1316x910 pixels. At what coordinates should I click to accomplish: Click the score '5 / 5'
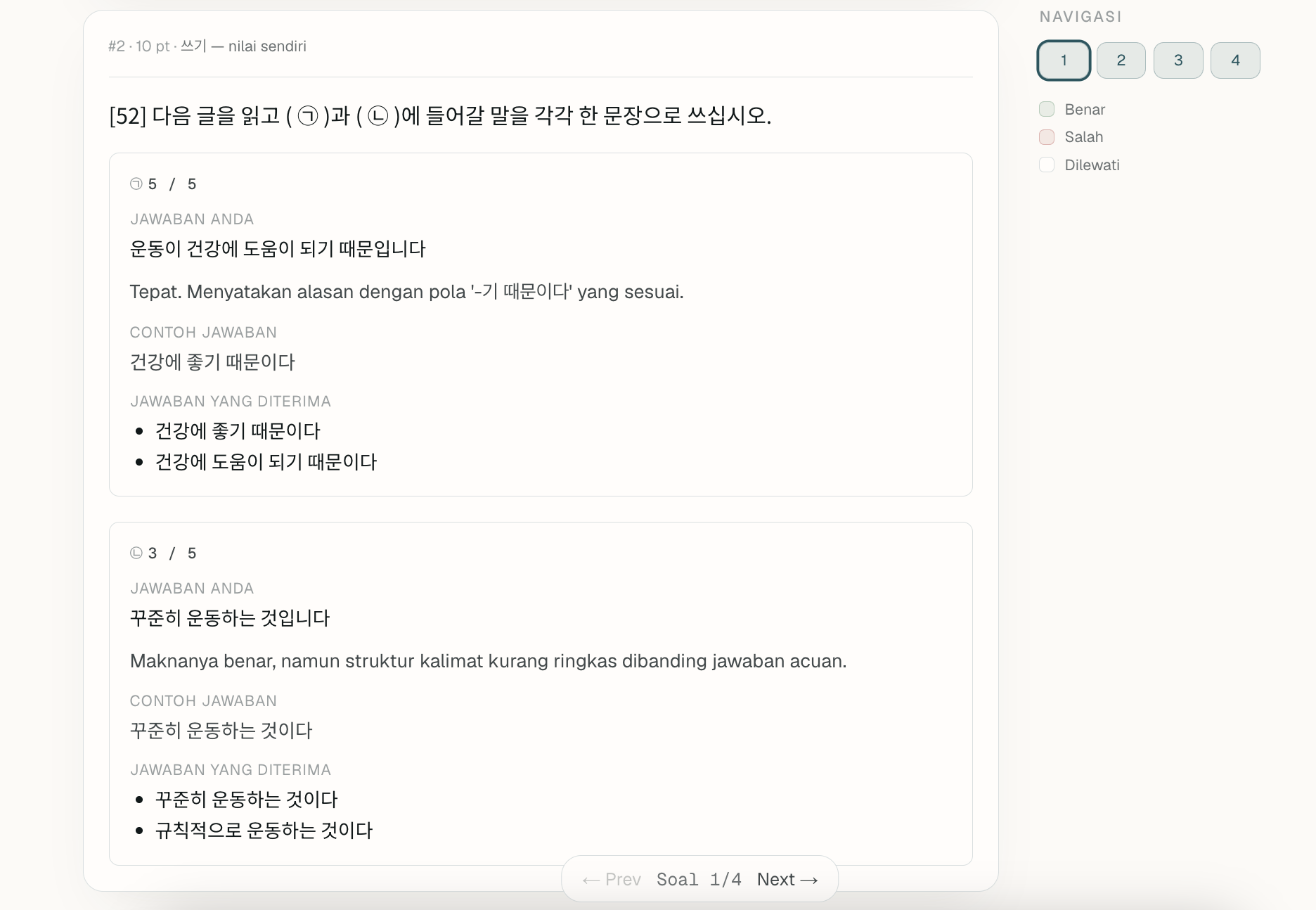tap(172, 184)
